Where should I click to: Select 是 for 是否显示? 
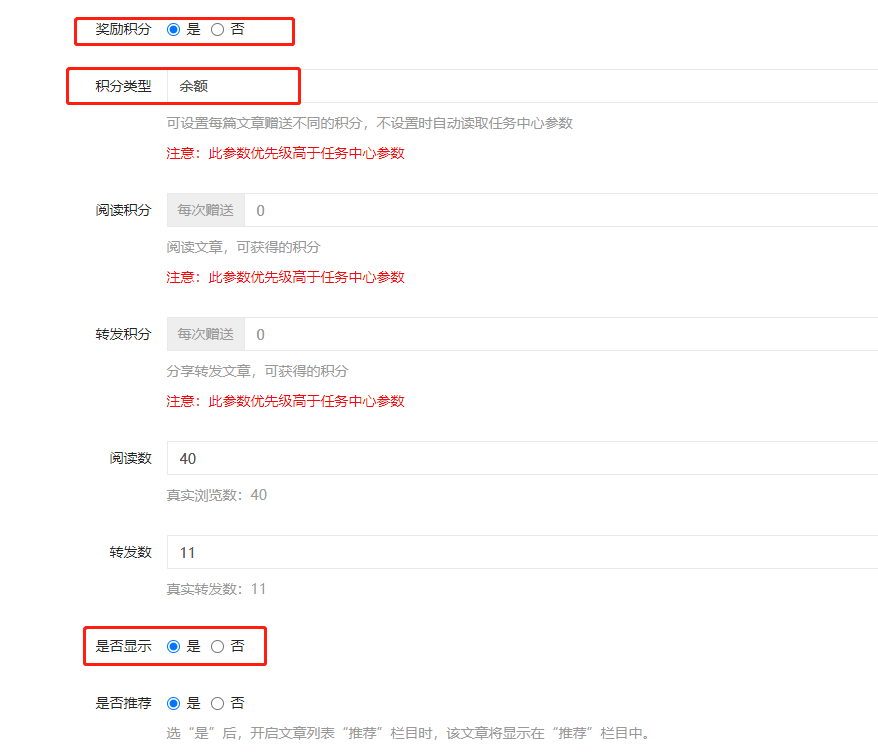[174, 647]
